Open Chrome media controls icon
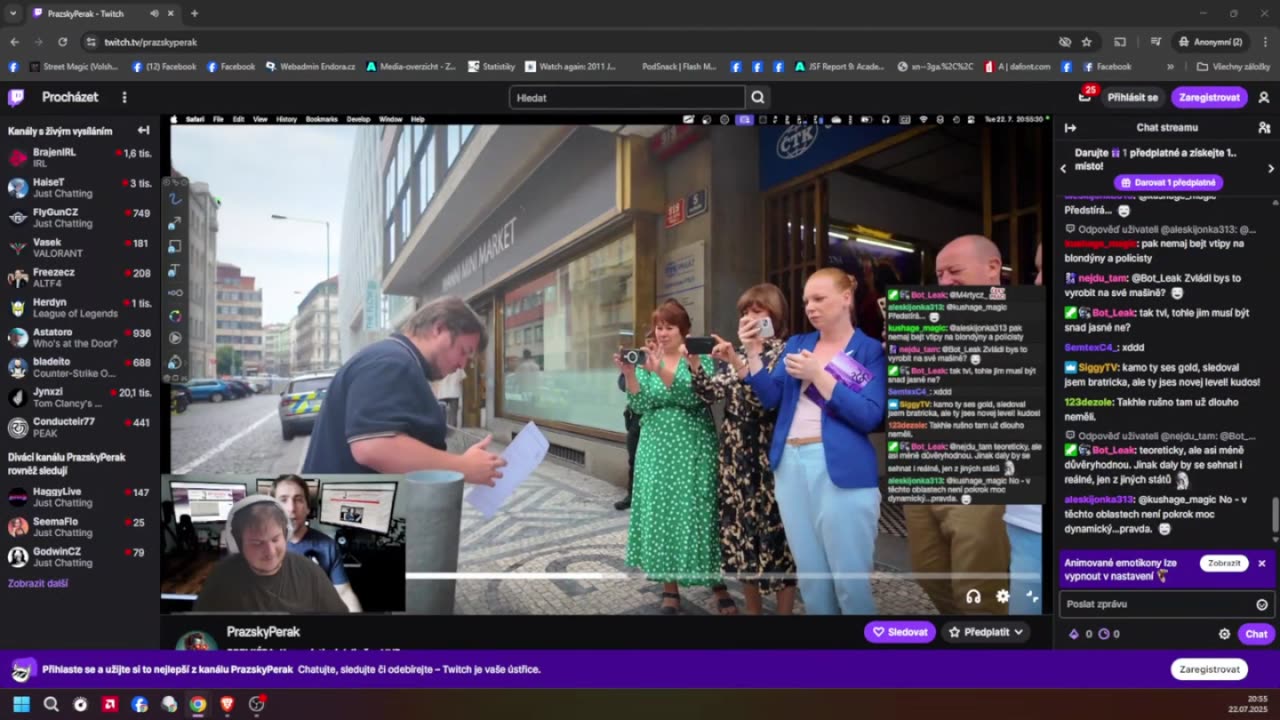 coord(1155,42)
